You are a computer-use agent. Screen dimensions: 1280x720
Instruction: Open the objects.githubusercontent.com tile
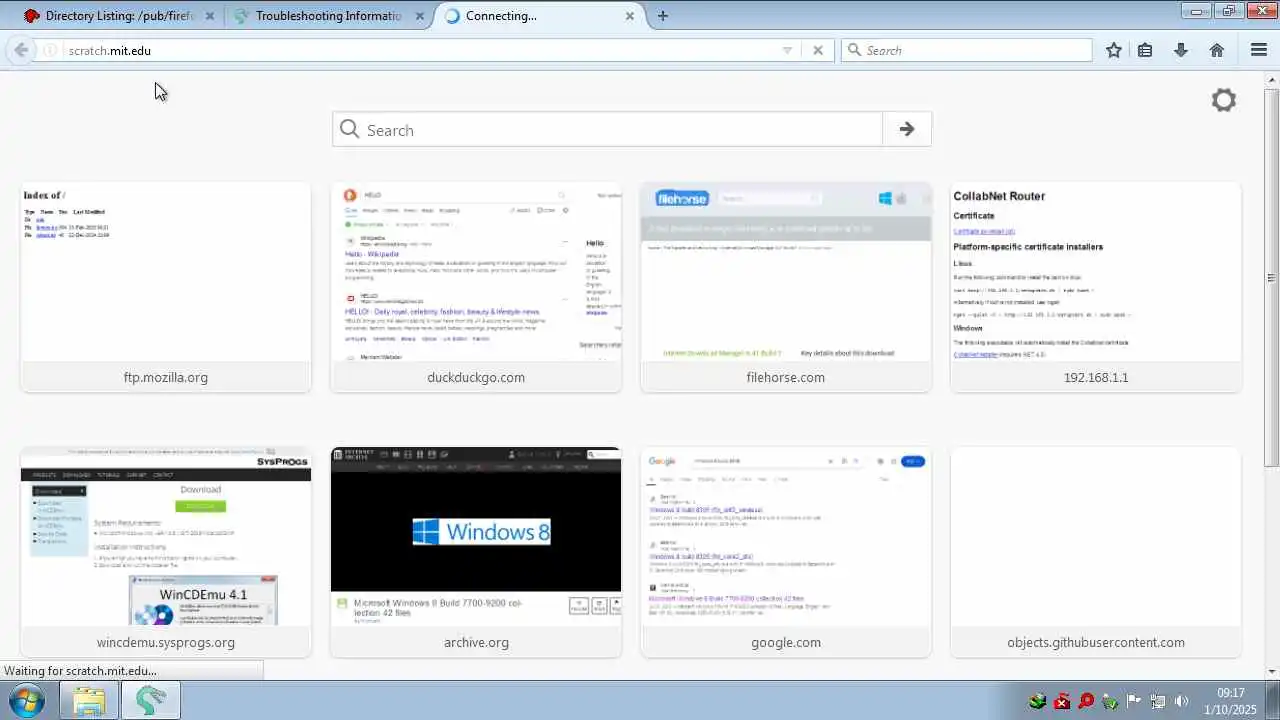click(1096, 552)
